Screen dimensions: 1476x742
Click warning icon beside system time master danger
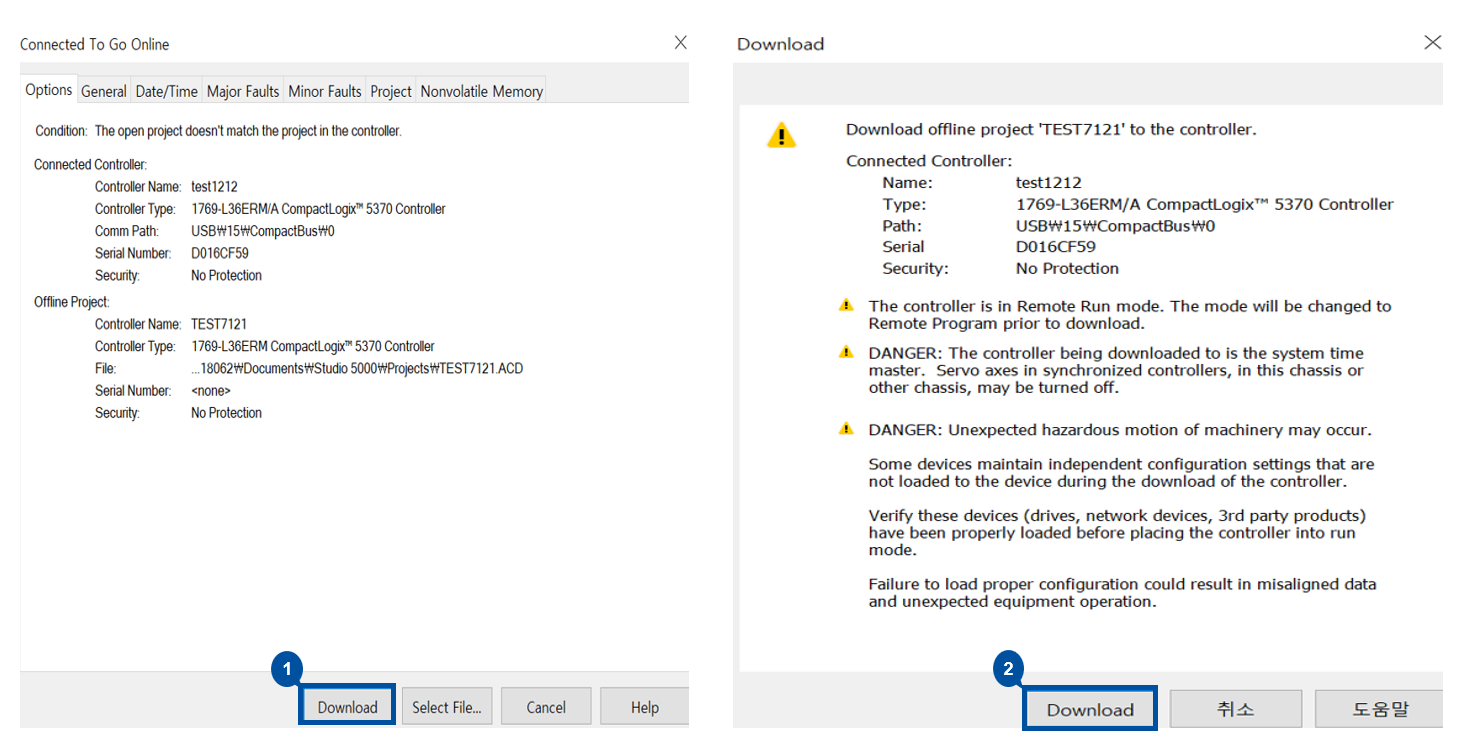pyautogui.click(x=847, y=353)
